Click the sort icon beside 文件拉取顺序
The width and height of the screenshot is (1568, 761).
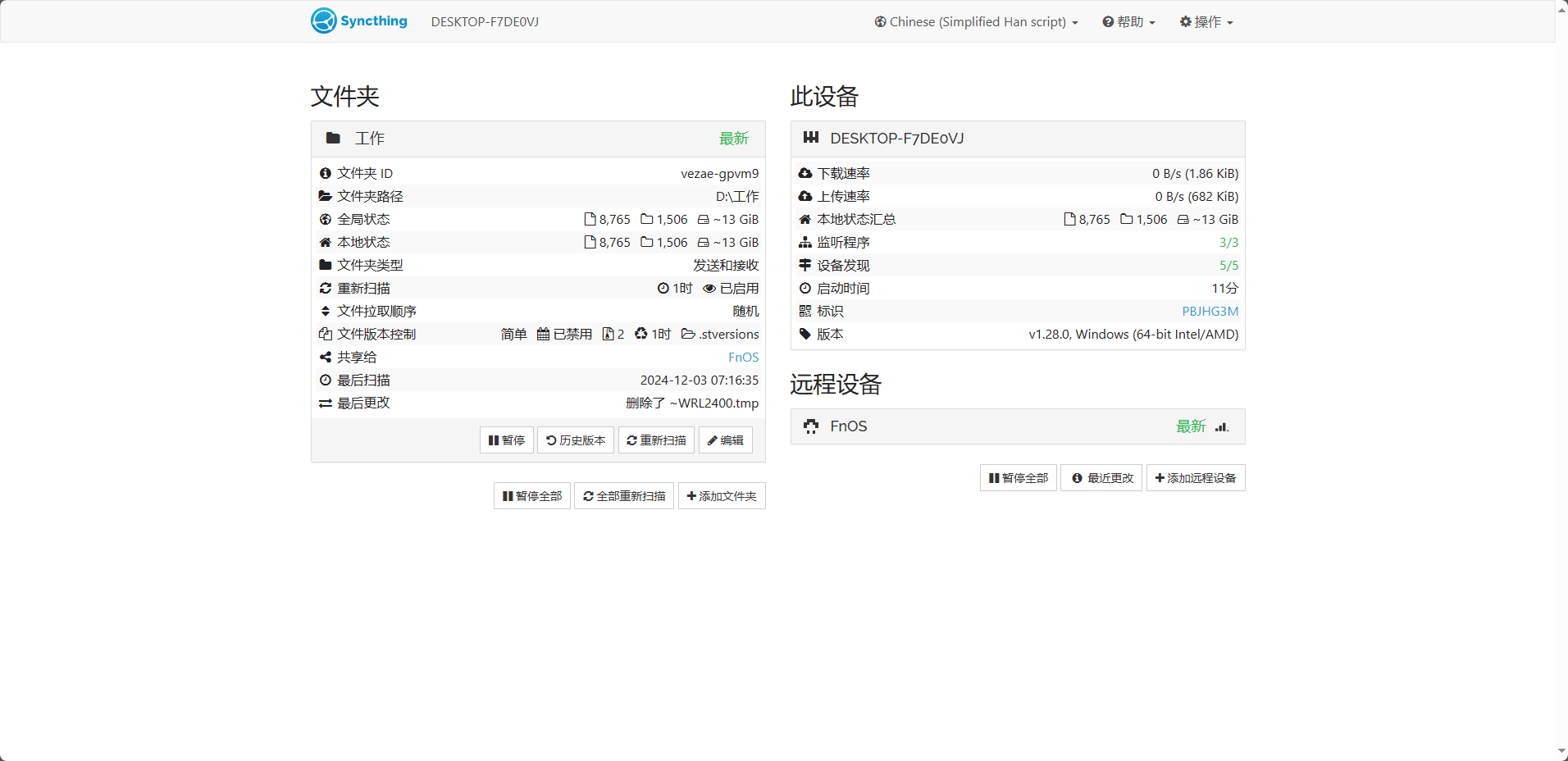click(x=326, y=311)
